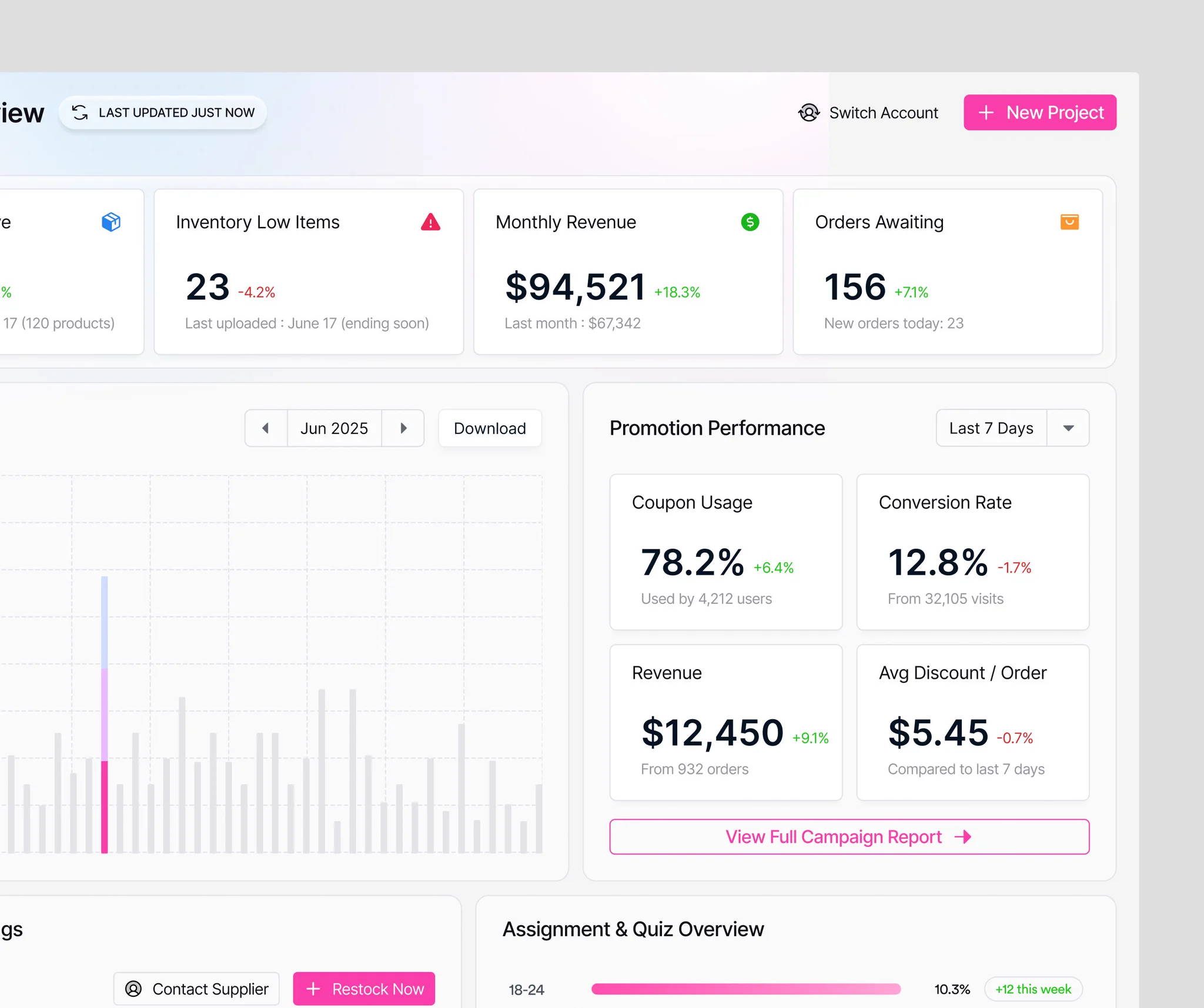Select the promotion Revenue card
1204x1008 pixels.
(726, 722)
